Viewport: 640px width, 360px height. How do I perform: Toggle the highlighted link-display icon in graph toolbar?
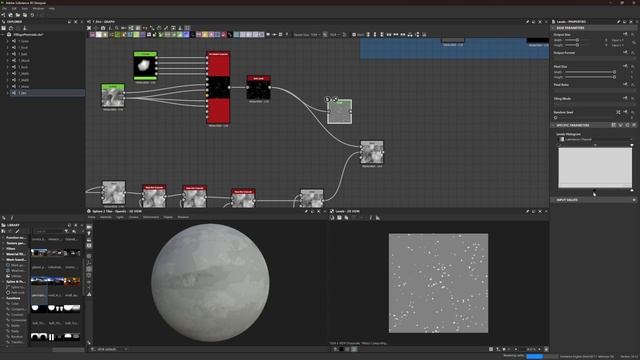tap(131, 28)
